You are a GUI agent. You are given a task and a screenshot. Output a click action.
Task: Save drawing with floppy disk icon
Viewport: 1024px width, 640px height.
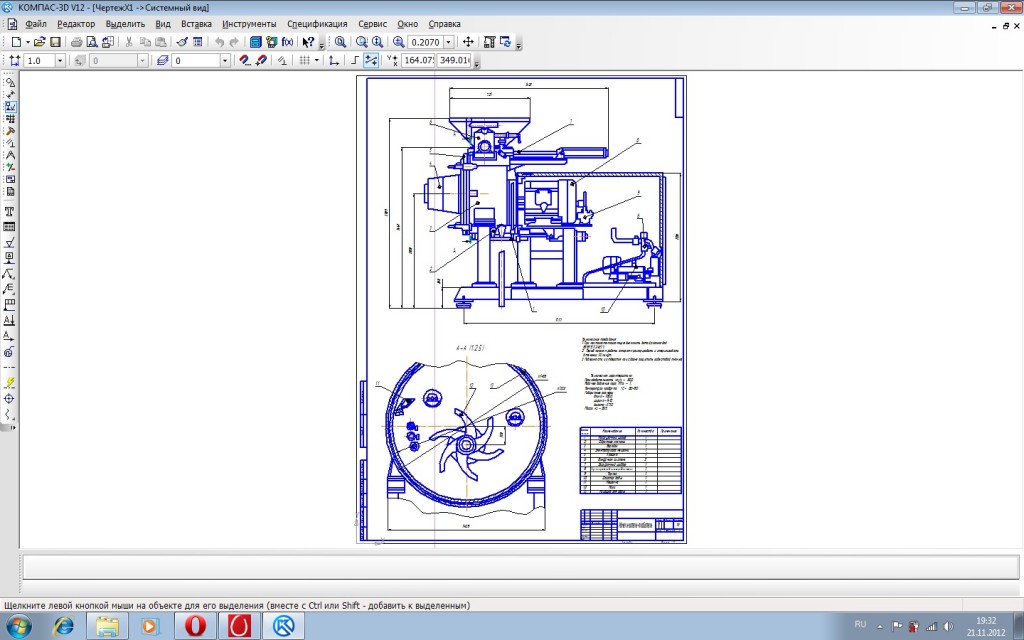pyautogui.click(x=56, y=42)
